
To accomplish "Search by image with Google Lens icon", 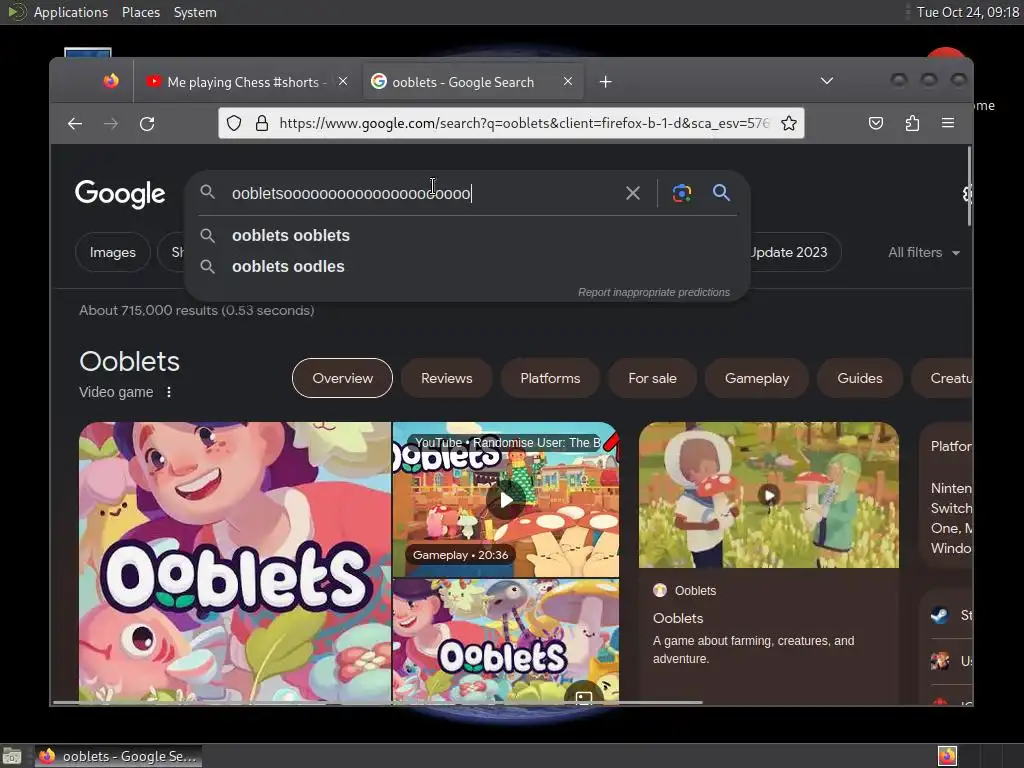I will click(x=681, y=193).
